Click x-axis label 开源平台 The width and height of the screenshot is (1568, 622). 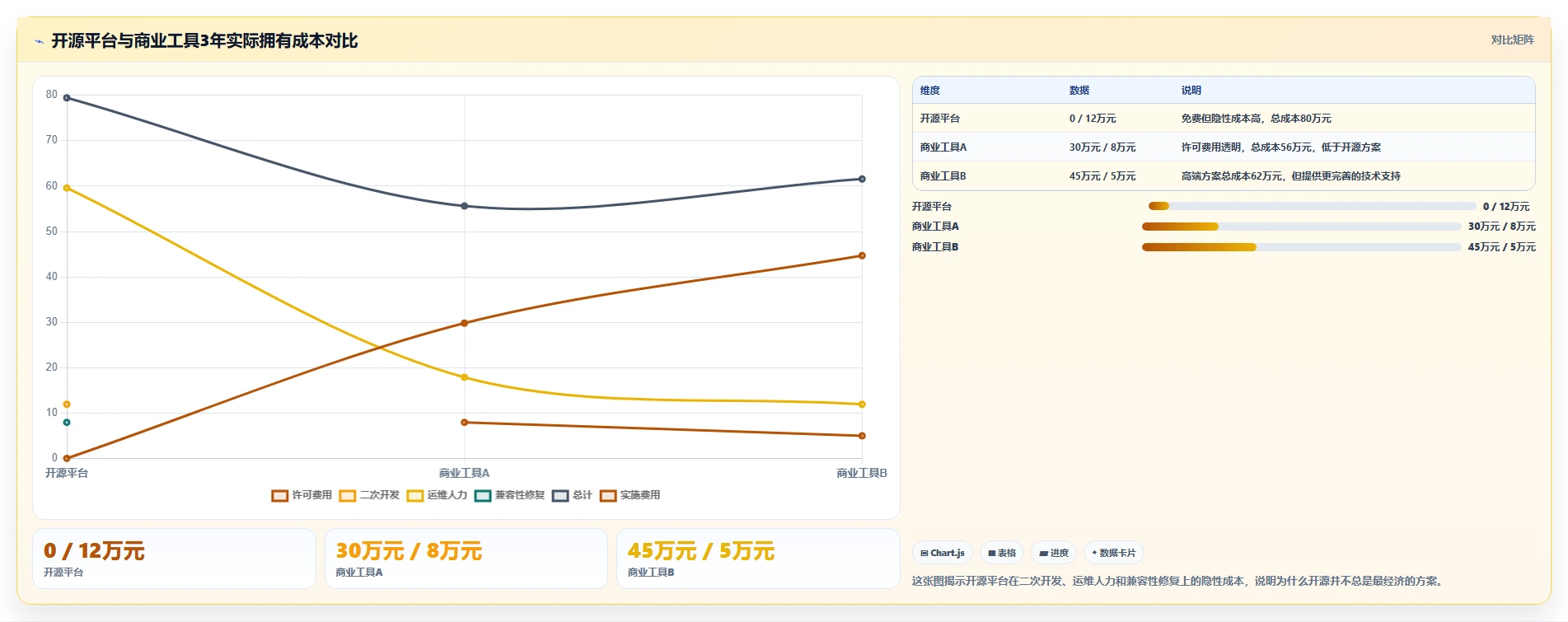pos(67,473)
